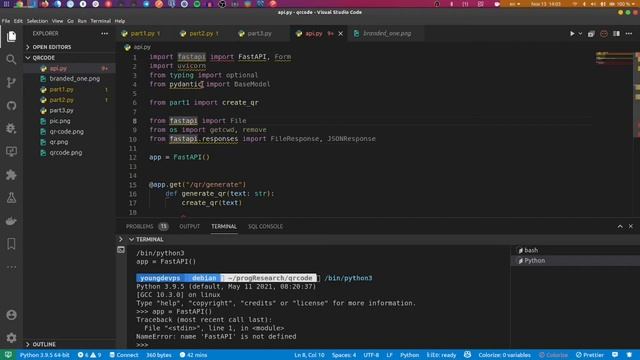Open the Accounts menu icon
Image resolution: width=640 pixels, height=360 pixels.
11,315
